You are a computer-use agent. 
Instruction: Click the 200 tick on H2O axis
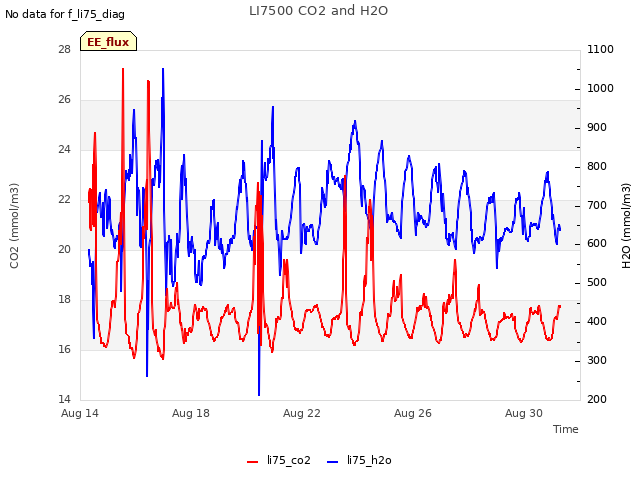pos(597,399)
